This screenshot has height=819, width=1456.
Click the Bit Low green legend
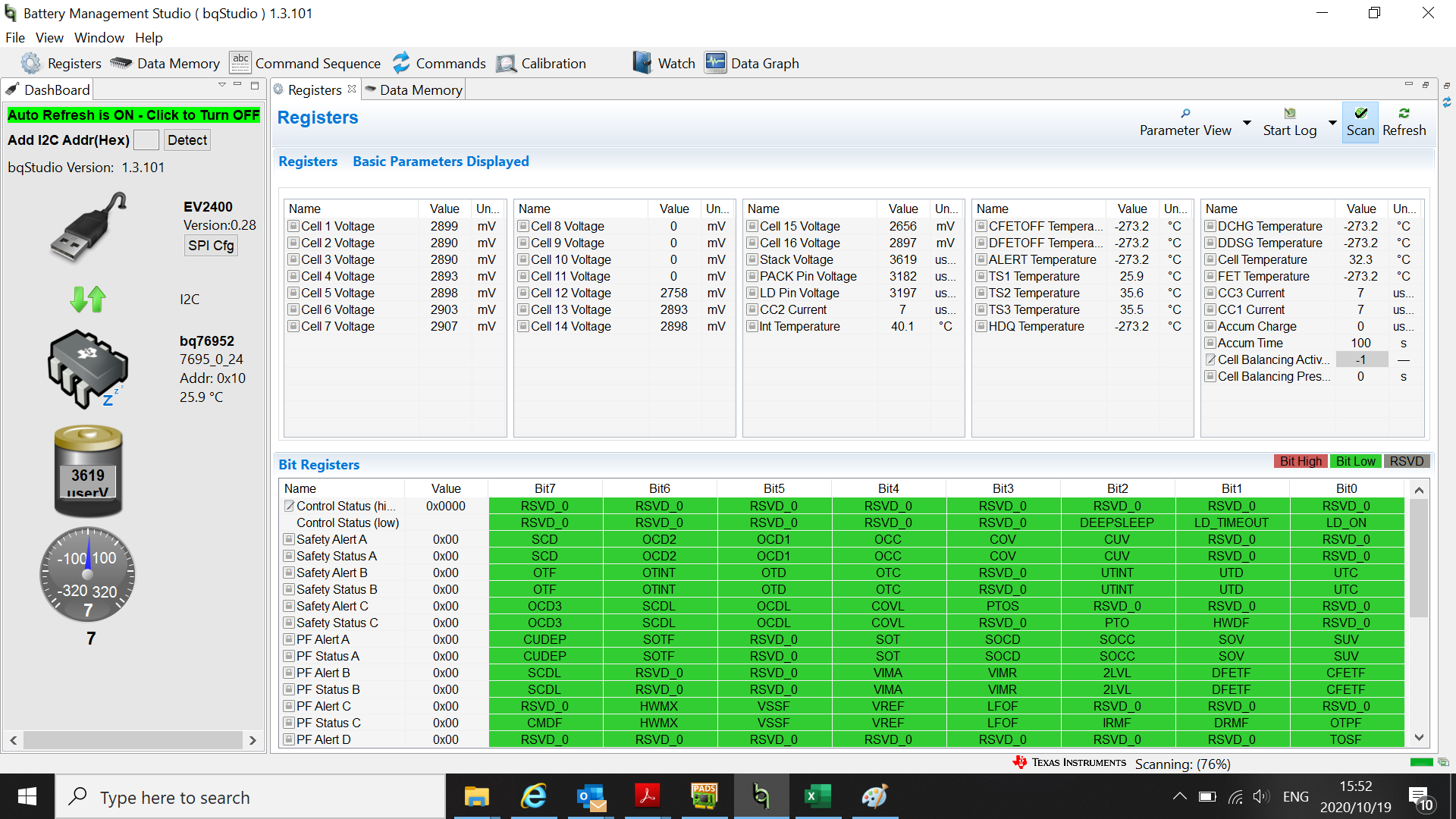pyautogui.click(x=1355, y=461)
